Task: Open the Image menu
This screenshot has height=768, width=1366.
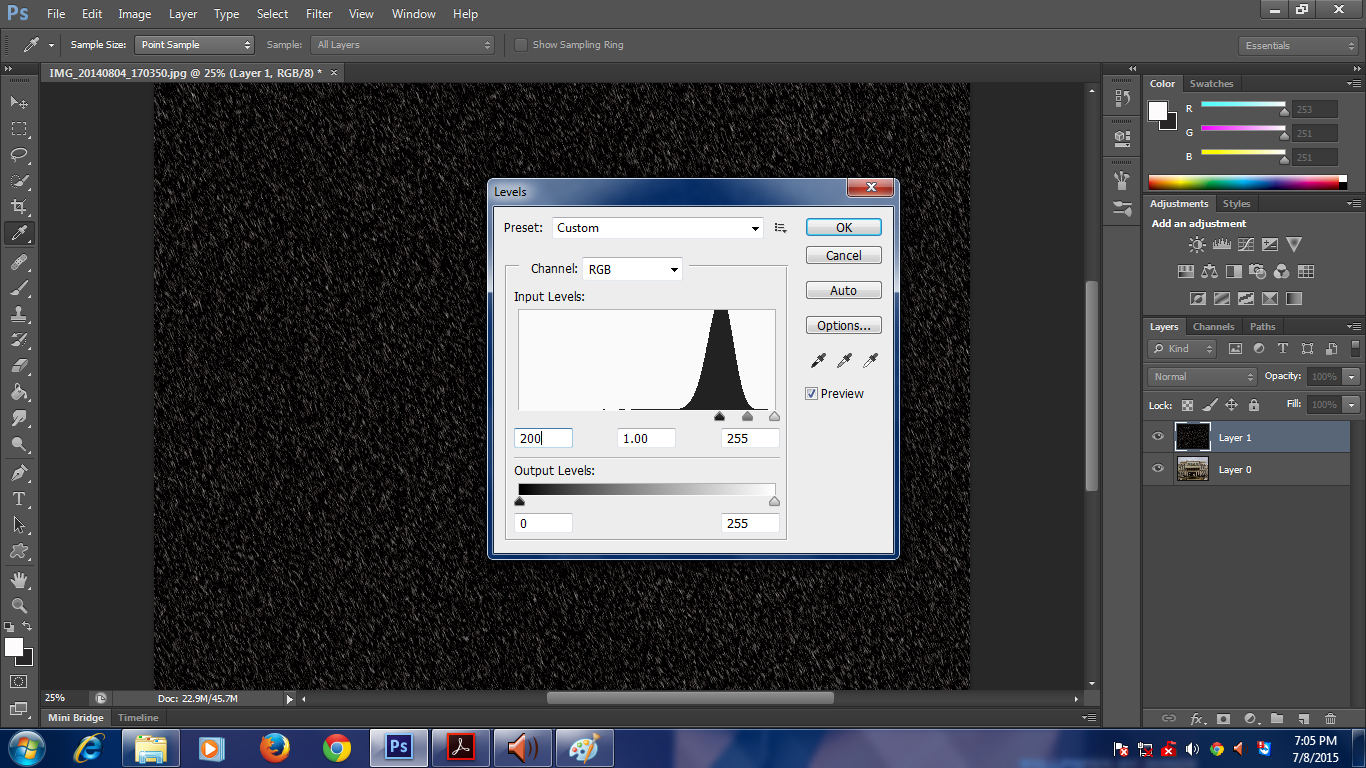Action: [x=135, y=14]
